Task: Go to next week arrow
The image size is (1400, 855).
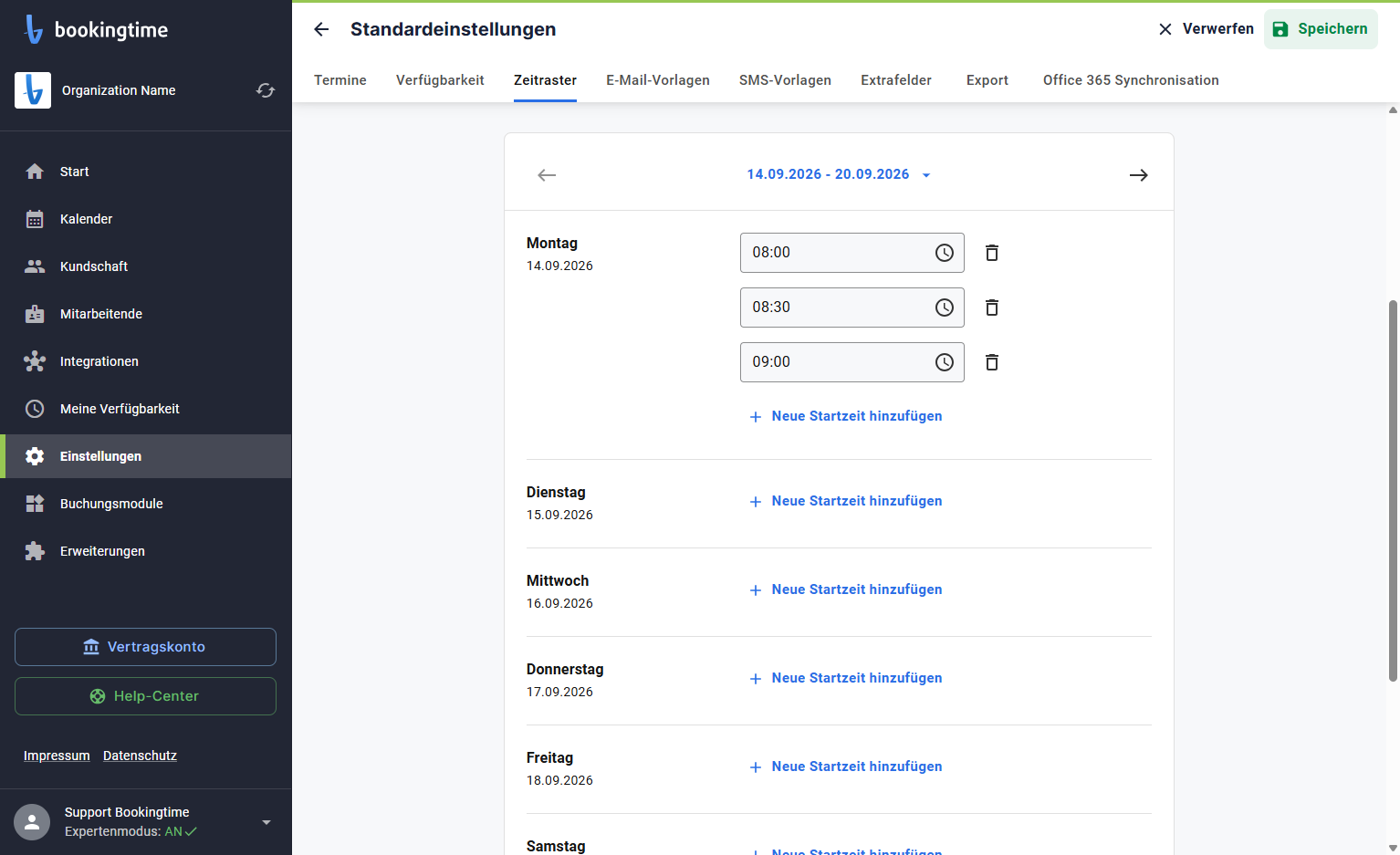Action: tap(1138, 175)
